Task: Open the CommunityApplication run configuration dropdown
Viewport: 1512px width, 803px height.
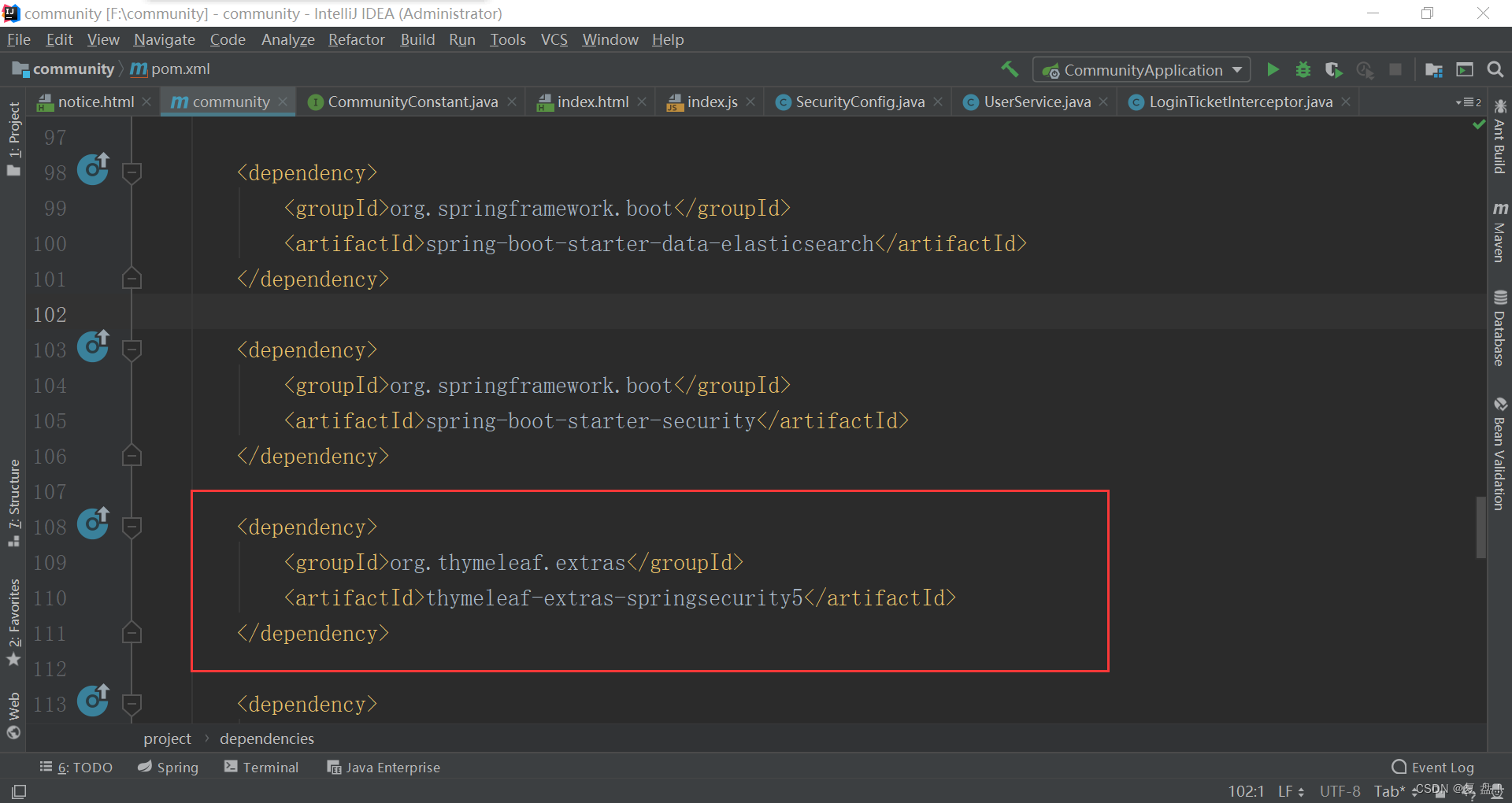Action: 1142,70
